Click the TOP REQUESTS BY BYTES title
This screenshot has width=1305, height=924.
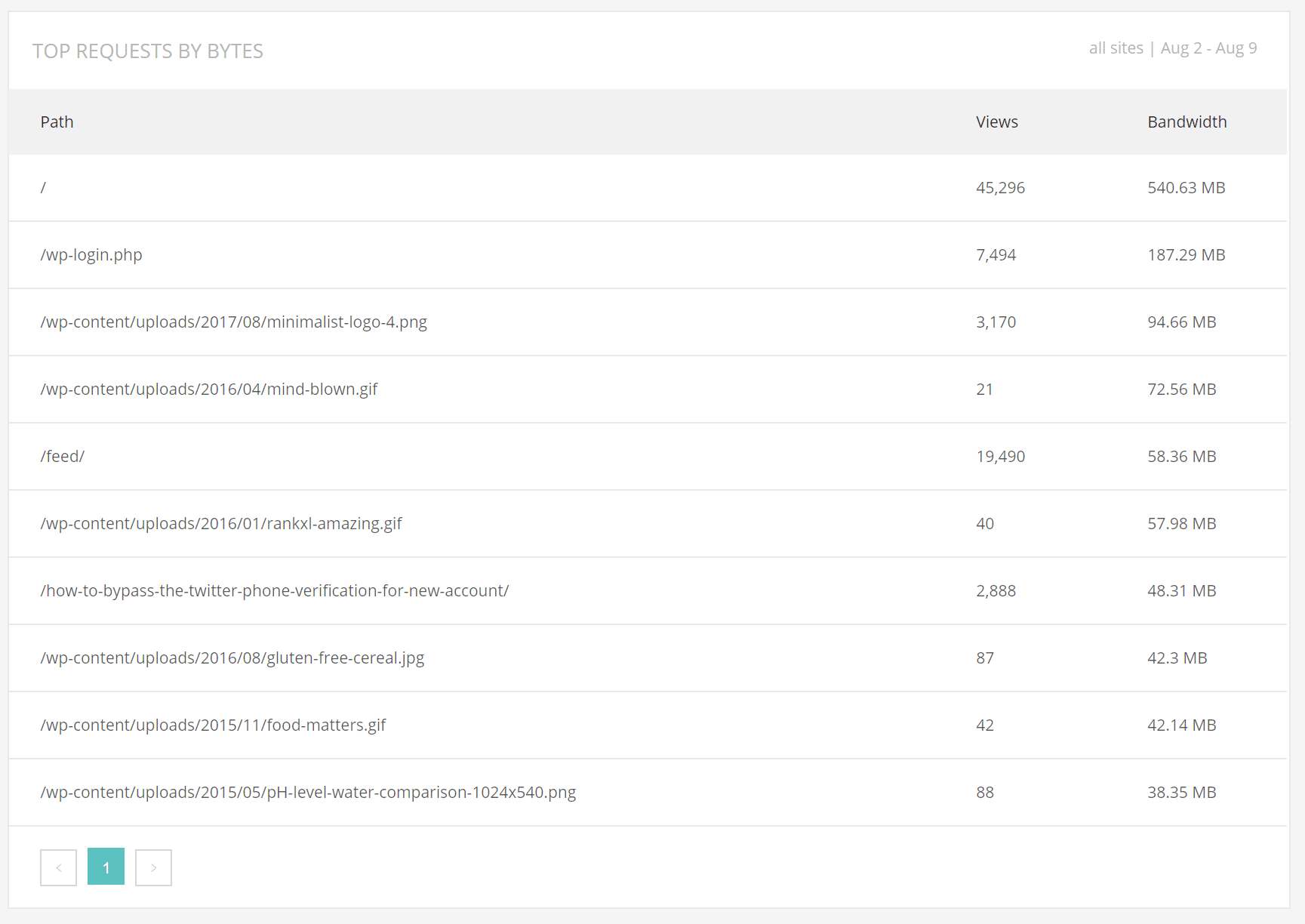tap(148, 51)
